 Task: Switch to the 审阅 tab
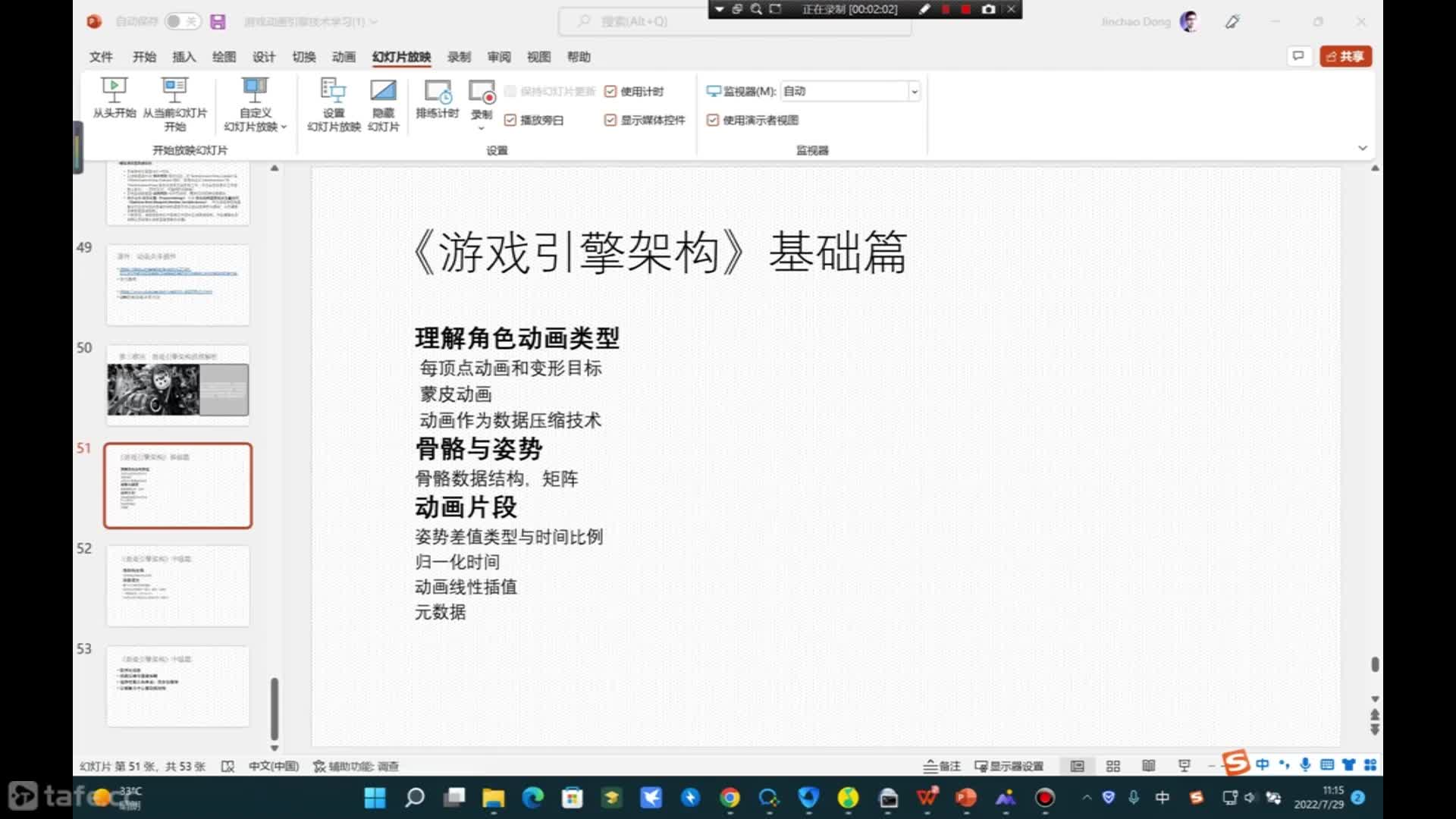point(499,57)
